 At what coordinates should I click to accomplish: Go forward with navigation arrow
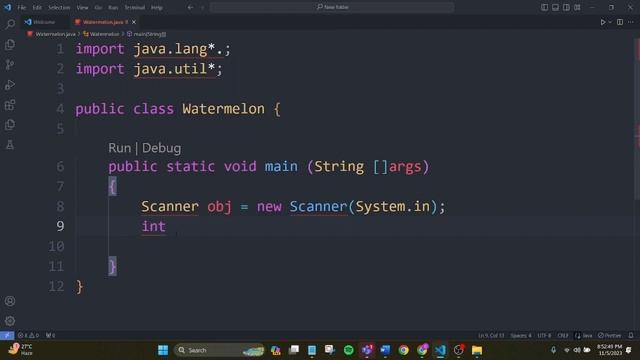[x=202, y=7]
